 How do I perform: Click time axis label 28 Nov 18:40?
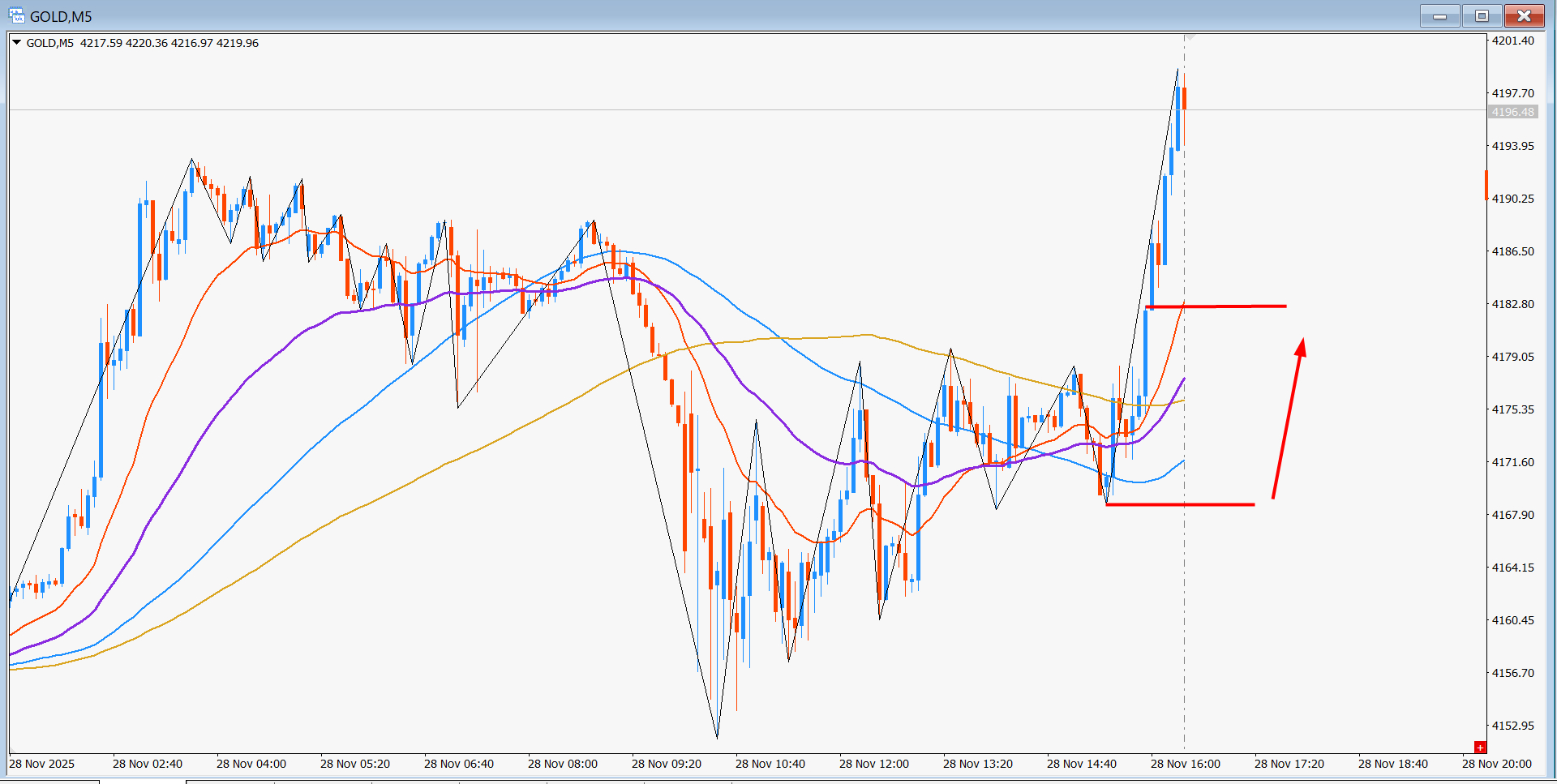(1393, 764)
